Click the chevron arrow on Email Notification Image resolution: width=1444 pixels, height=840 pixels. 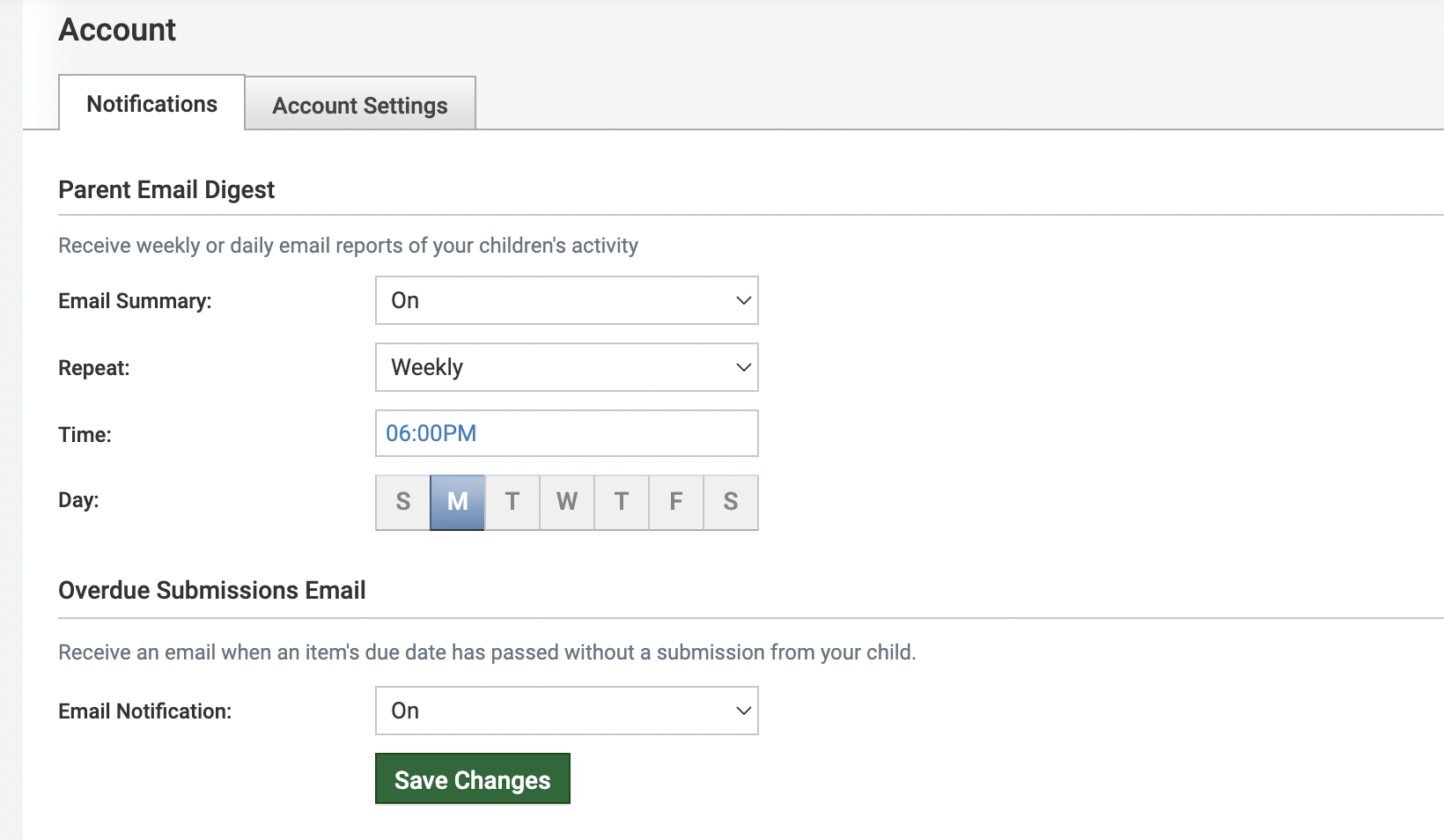pos(743,711)
